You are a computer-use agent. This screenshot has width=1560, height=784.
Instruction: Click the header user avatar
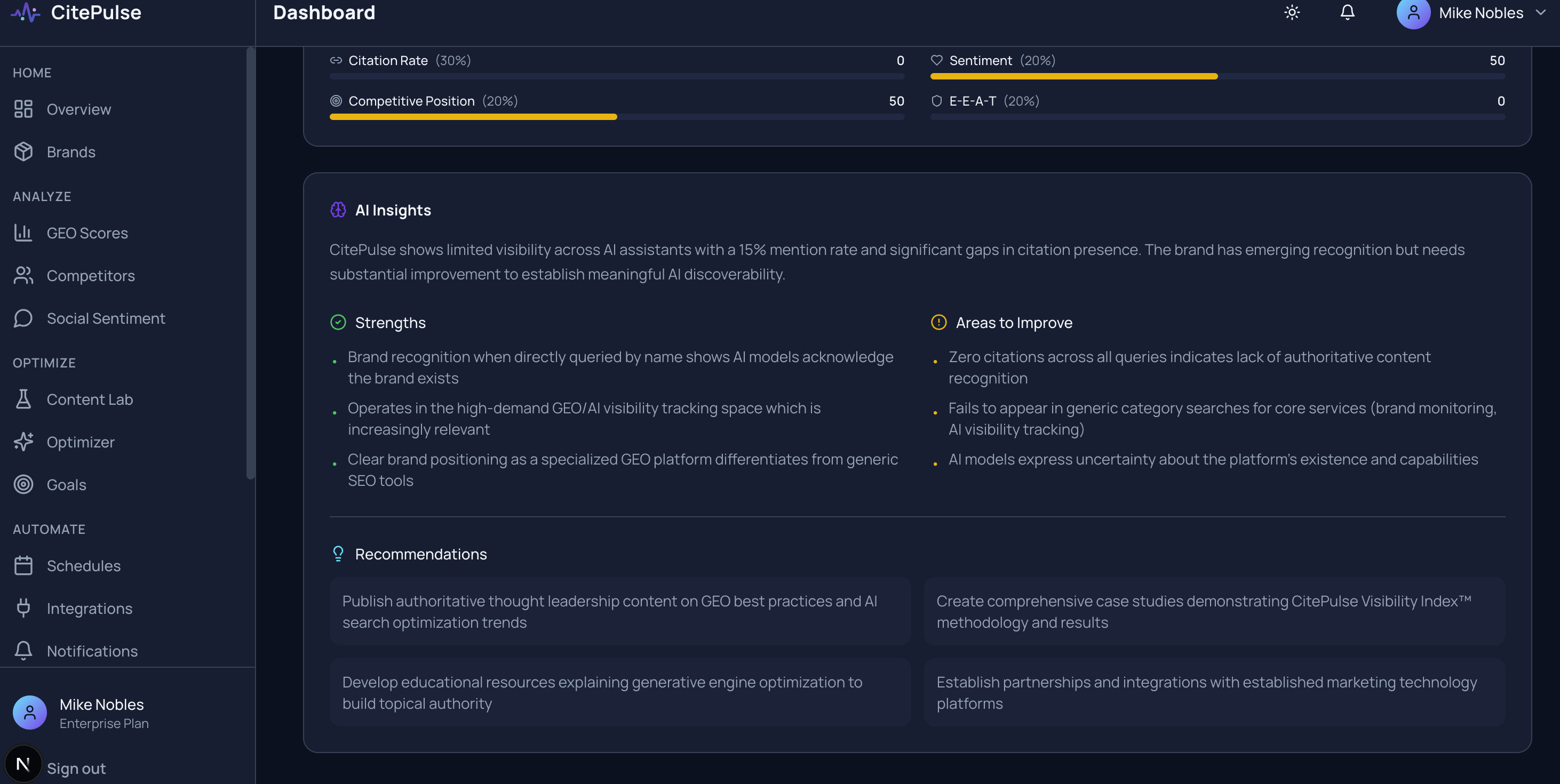[1413, 13]
